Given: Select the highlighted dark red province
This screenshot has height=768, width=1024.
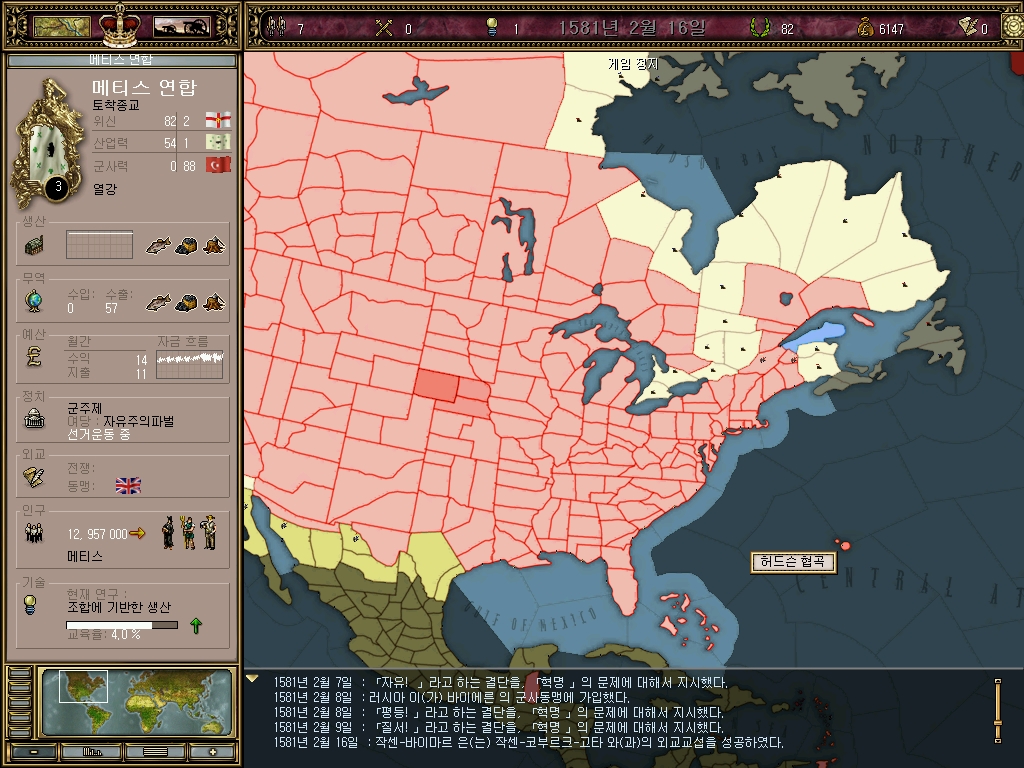Looking at the screenshot, I should [x=436, y=385].
